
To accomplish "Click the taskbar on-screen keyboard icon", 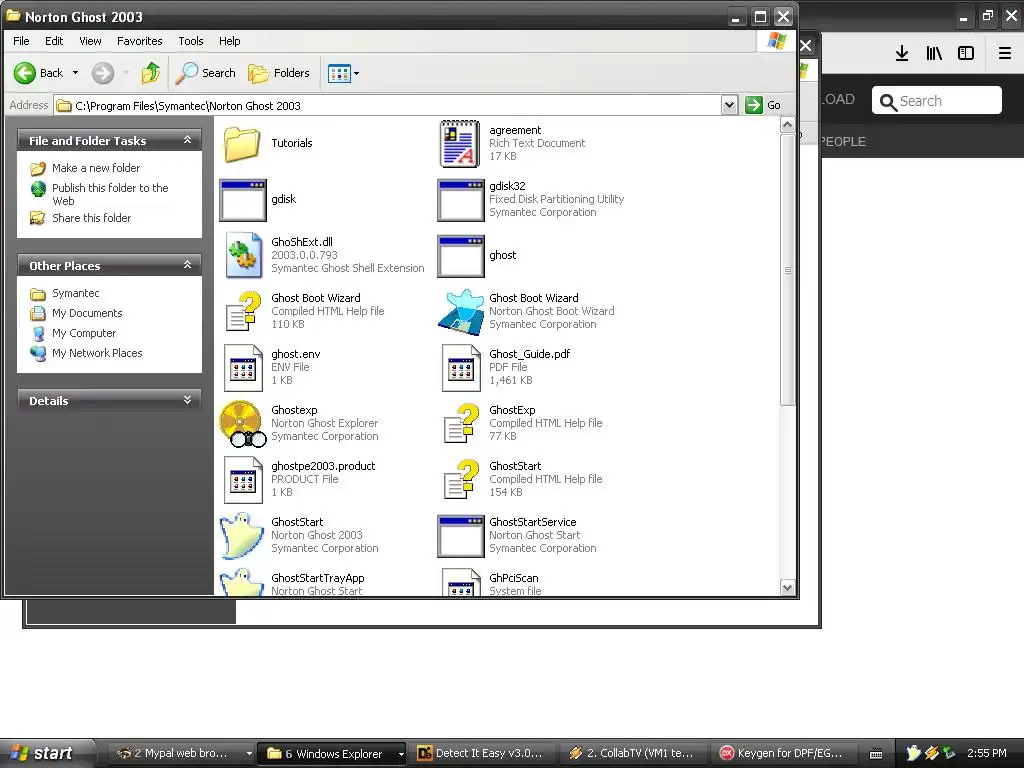I will (x=876, y=754).
